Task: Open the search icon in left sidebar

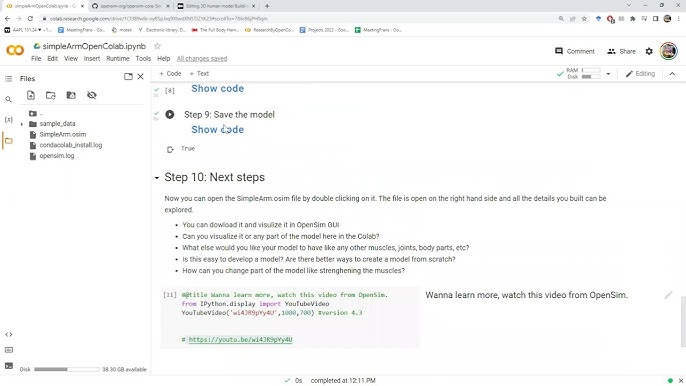Action: pyautogui.click(x=8, y=99)
